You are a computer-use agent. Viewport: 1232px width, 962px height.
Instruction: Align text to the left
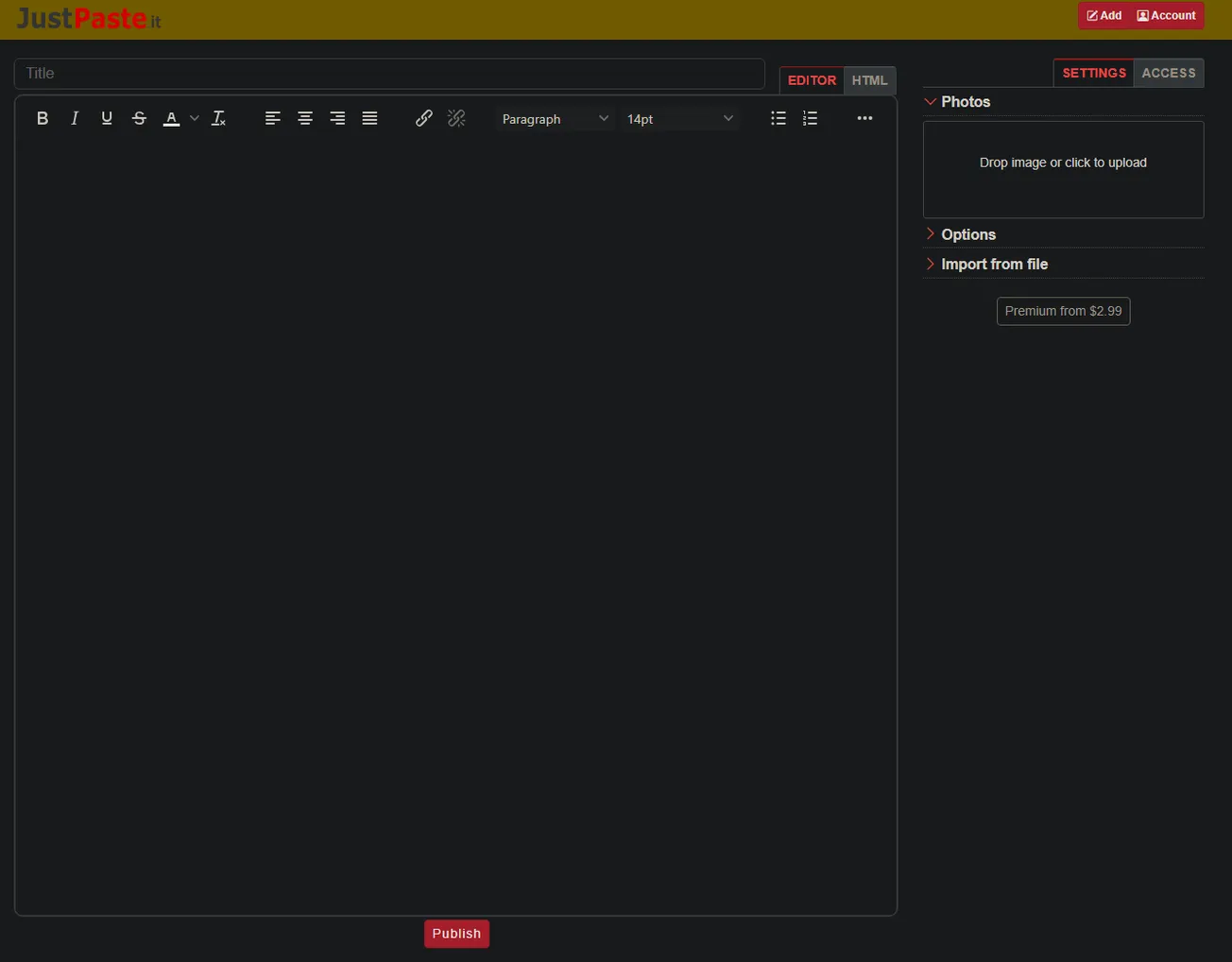273,118
